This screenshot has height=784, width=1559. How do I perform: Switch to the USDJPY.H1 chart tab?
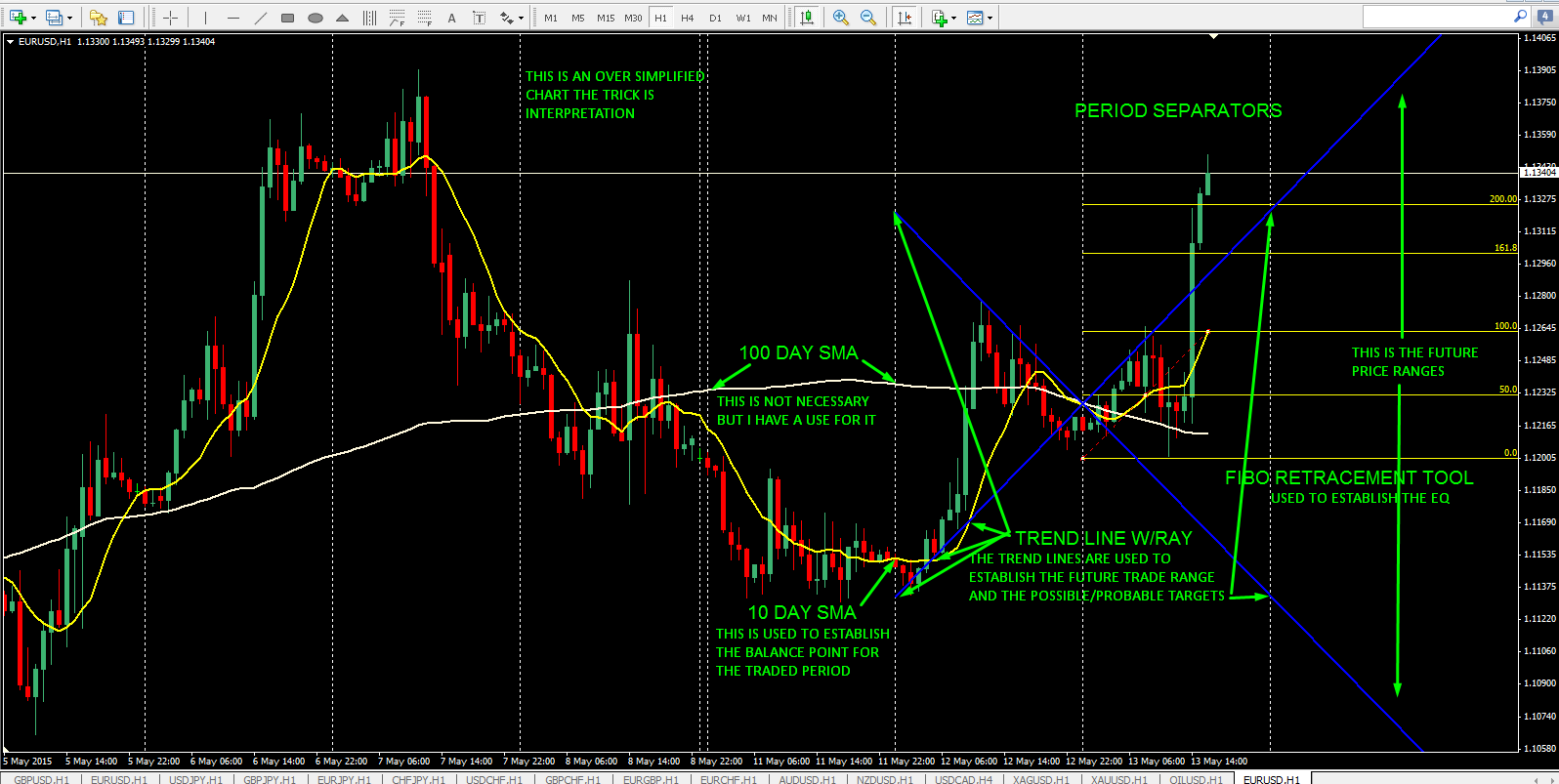(195, 779)
